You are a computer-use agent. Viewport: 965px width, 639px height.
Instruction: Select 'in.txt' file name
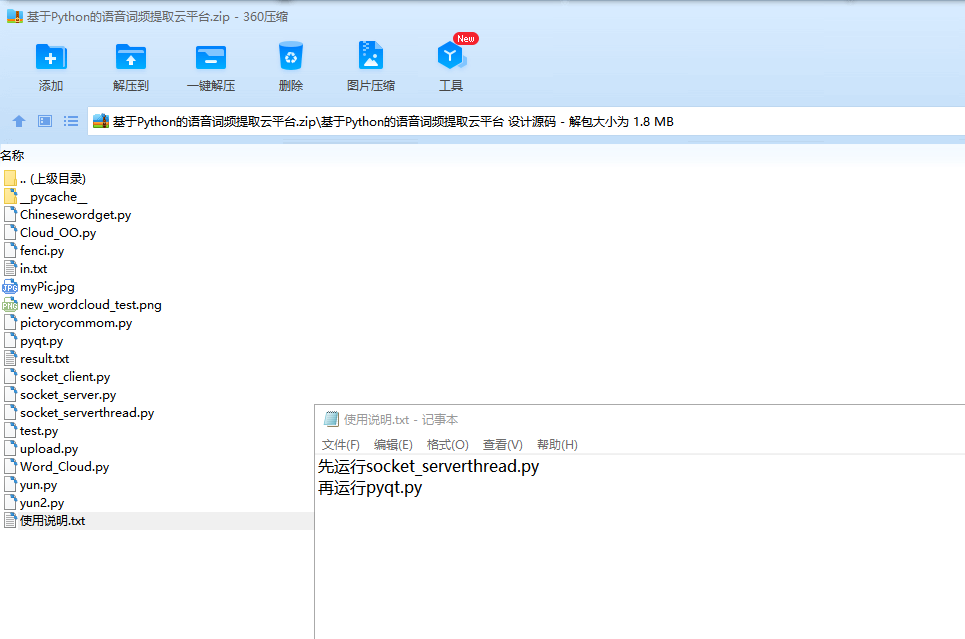(33, 268)
